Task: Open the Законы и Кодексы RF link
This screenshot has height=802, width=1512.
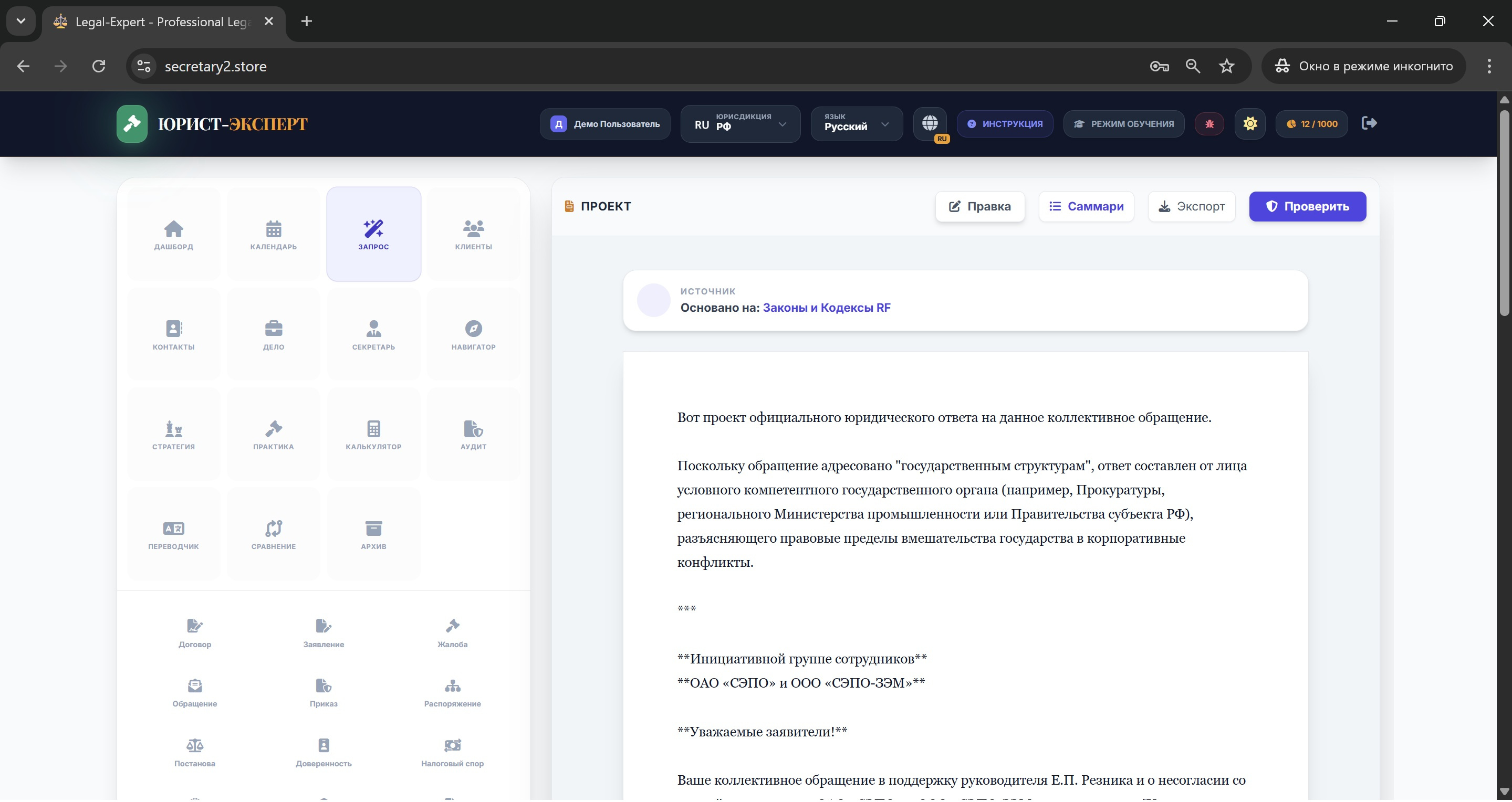Action: click(x=826, y=308)
